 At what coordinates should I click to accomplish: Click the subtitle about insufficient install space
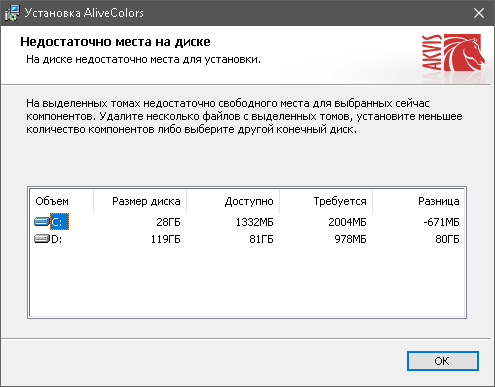click(143, 60)
